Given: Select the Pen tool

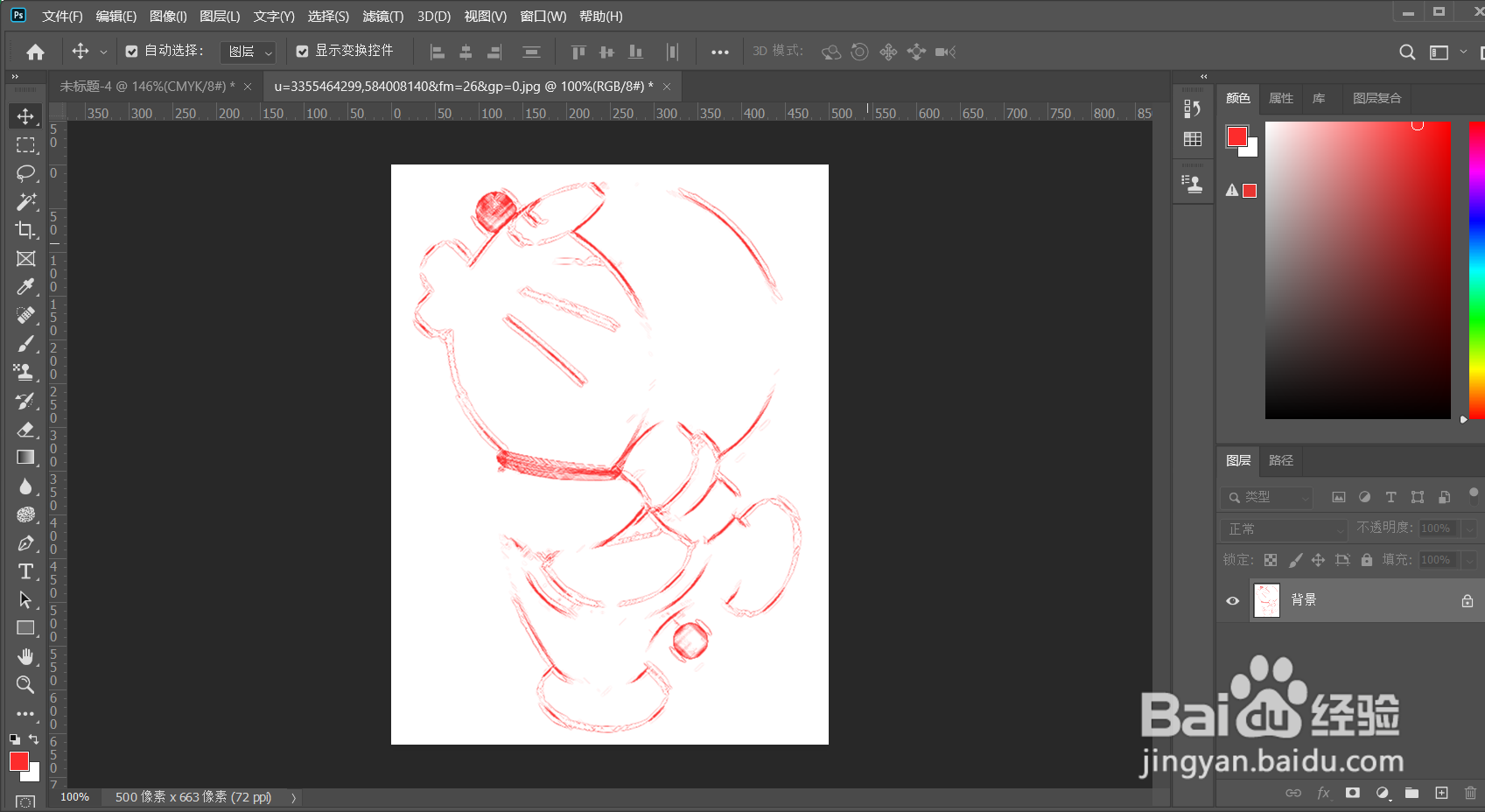Looking at the screenshot, I should click(25, 542).
